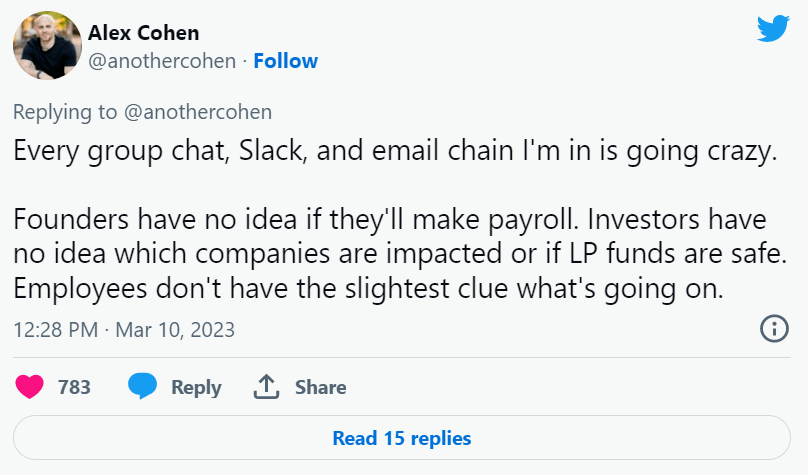Click the share upload arrow icon
Viewport: 808px width, 475px height.
[x=266, y=387]
